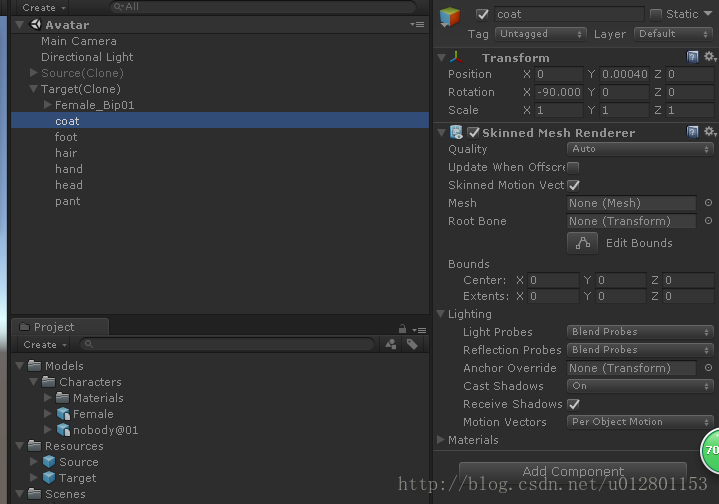This screenshot has width=719, height=504.
Task: Open the Static options dropdown arrow
Action: (708, 14)
